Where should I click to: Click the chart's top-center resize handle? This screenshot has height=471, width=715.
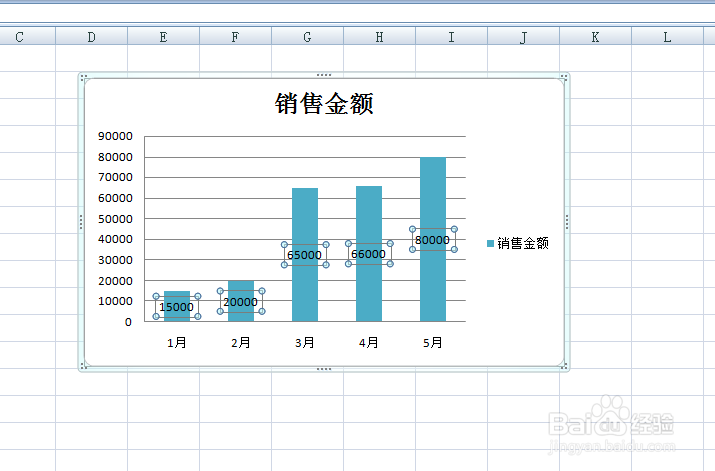[x=324, y=75]
